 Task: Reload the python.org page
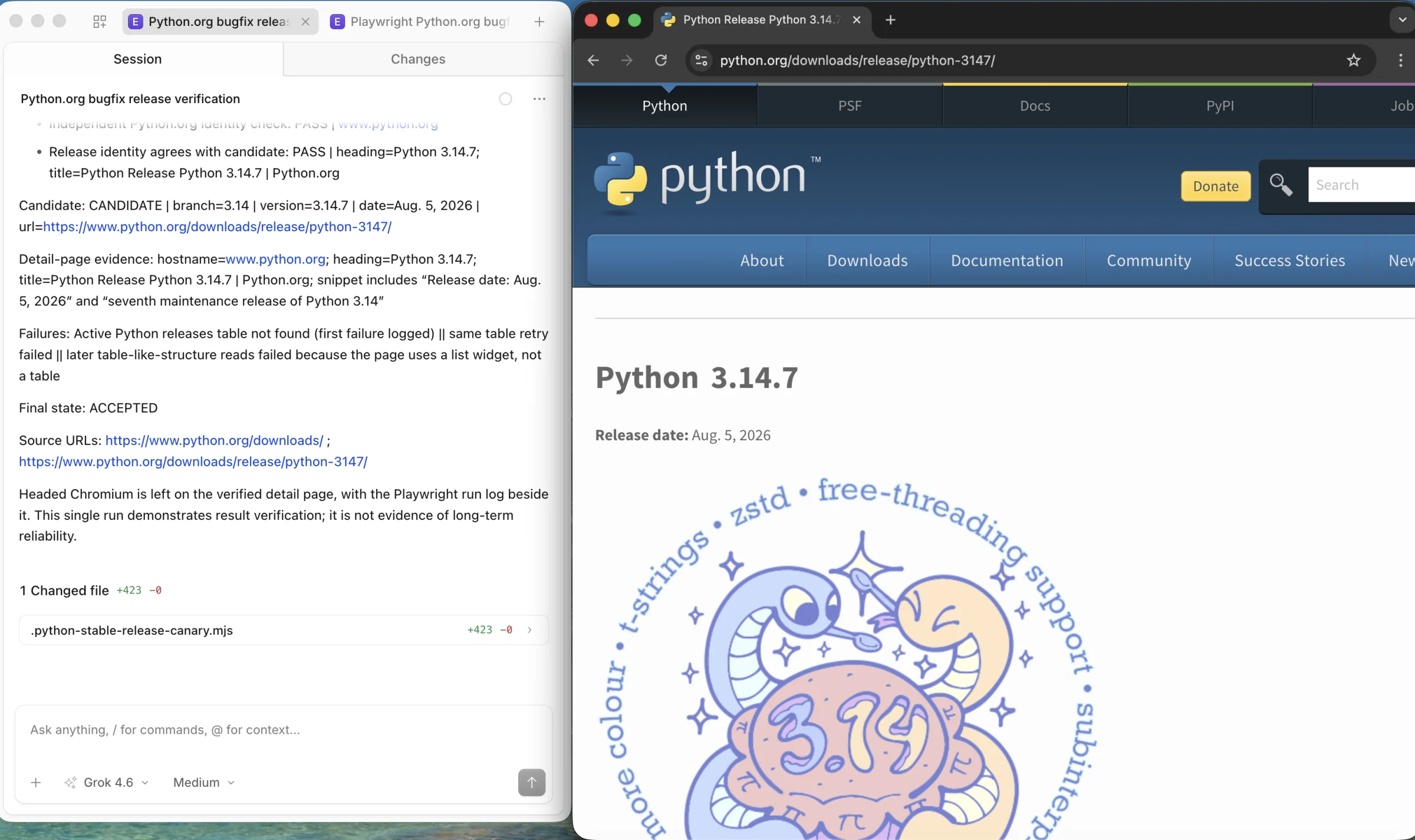pyautogui.click(x=661, y=60)
